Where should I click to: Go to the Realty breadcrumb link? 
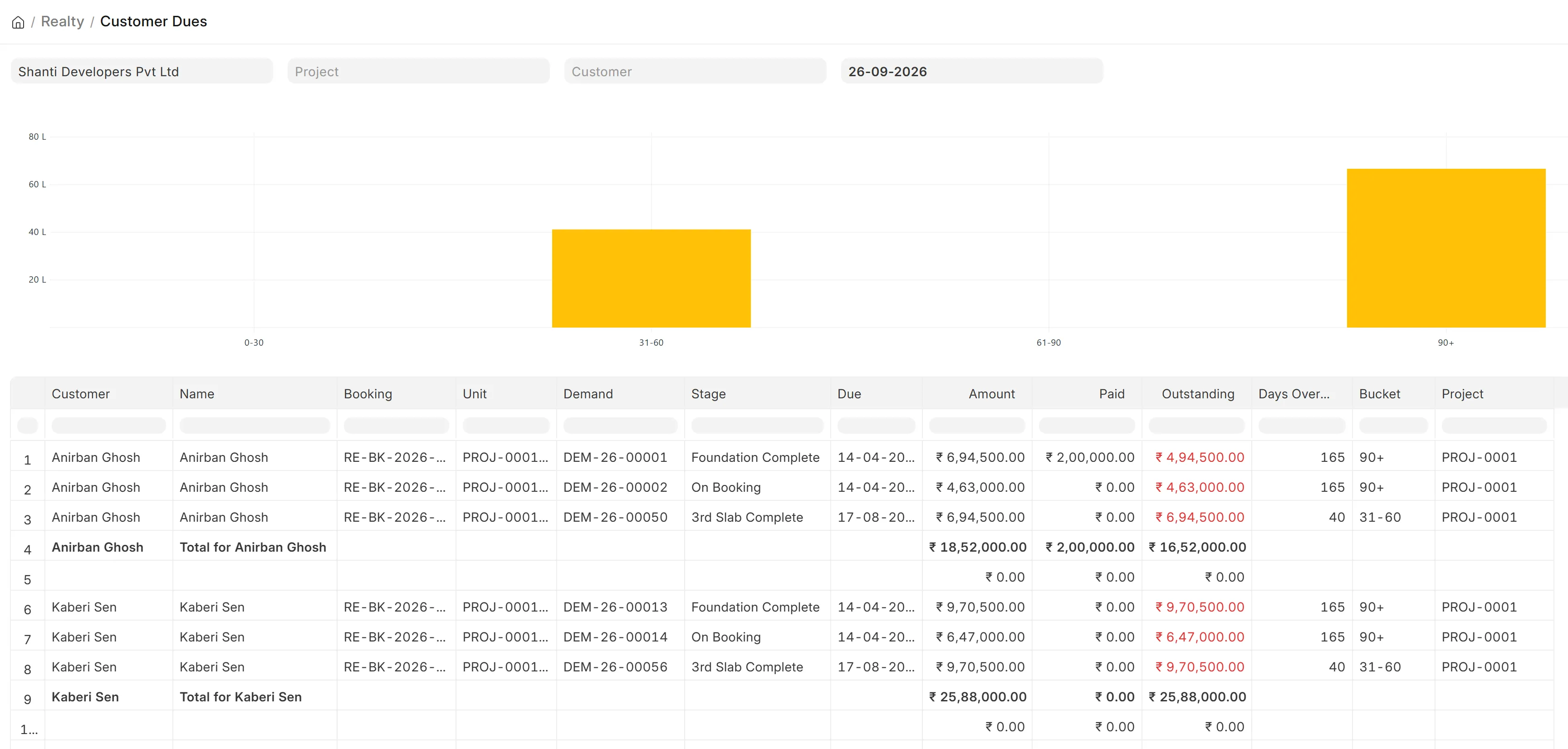62,21
